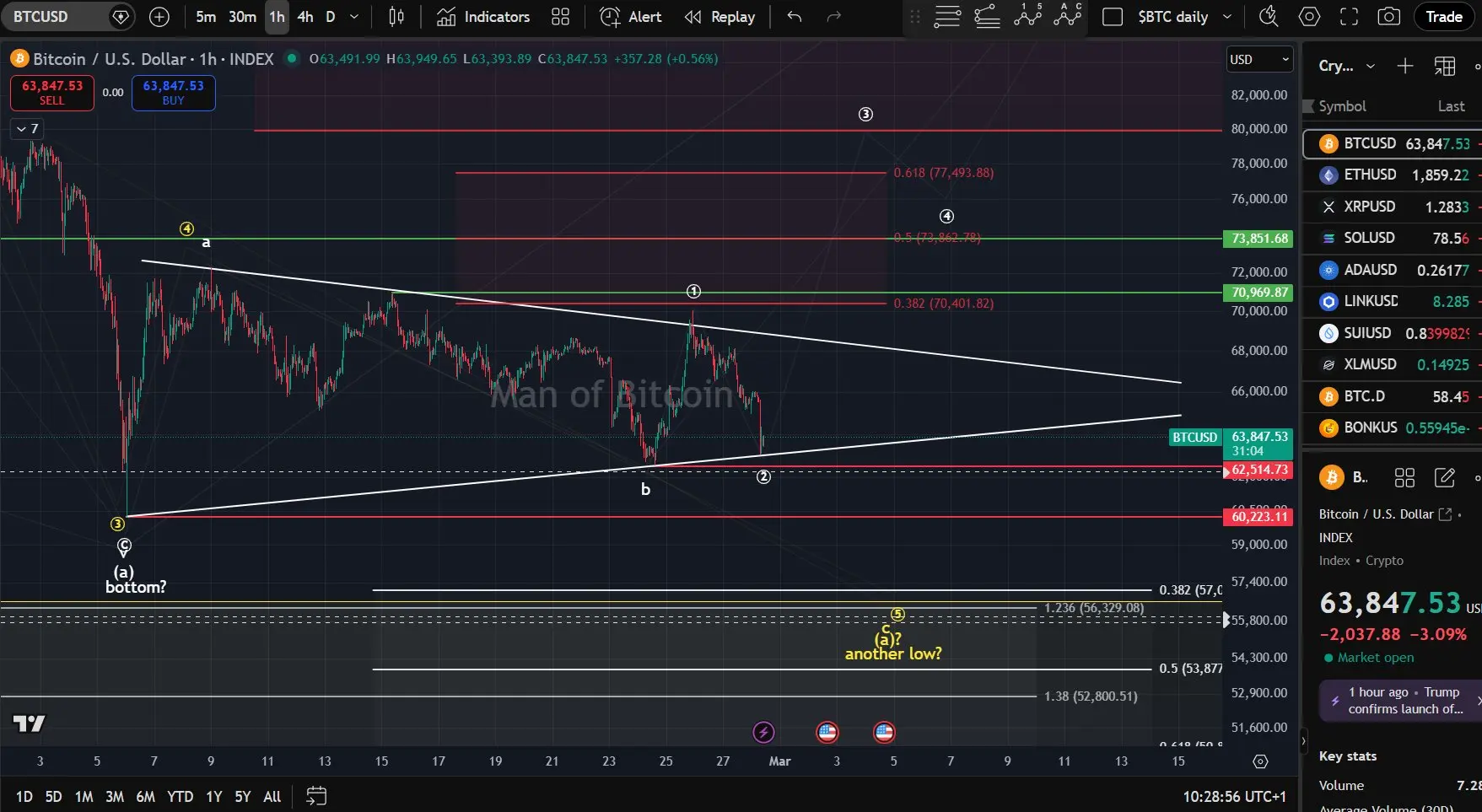This screenshot has height=812, width=1482.
Task: Take a chart snapshot with camera icon
Action: (1389, 17)
